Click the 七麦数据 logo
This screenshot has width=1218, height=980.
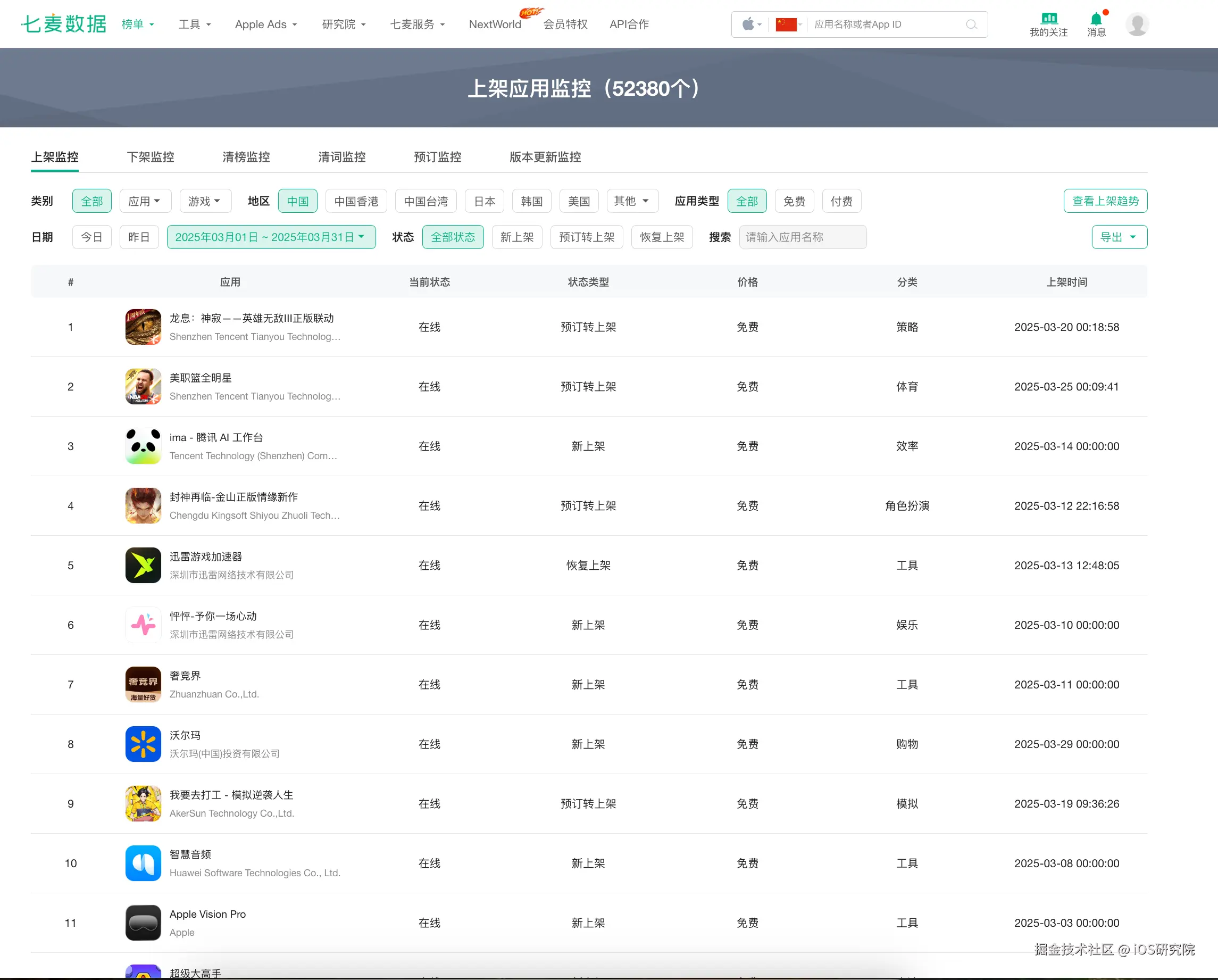click(x=63, y=24)
